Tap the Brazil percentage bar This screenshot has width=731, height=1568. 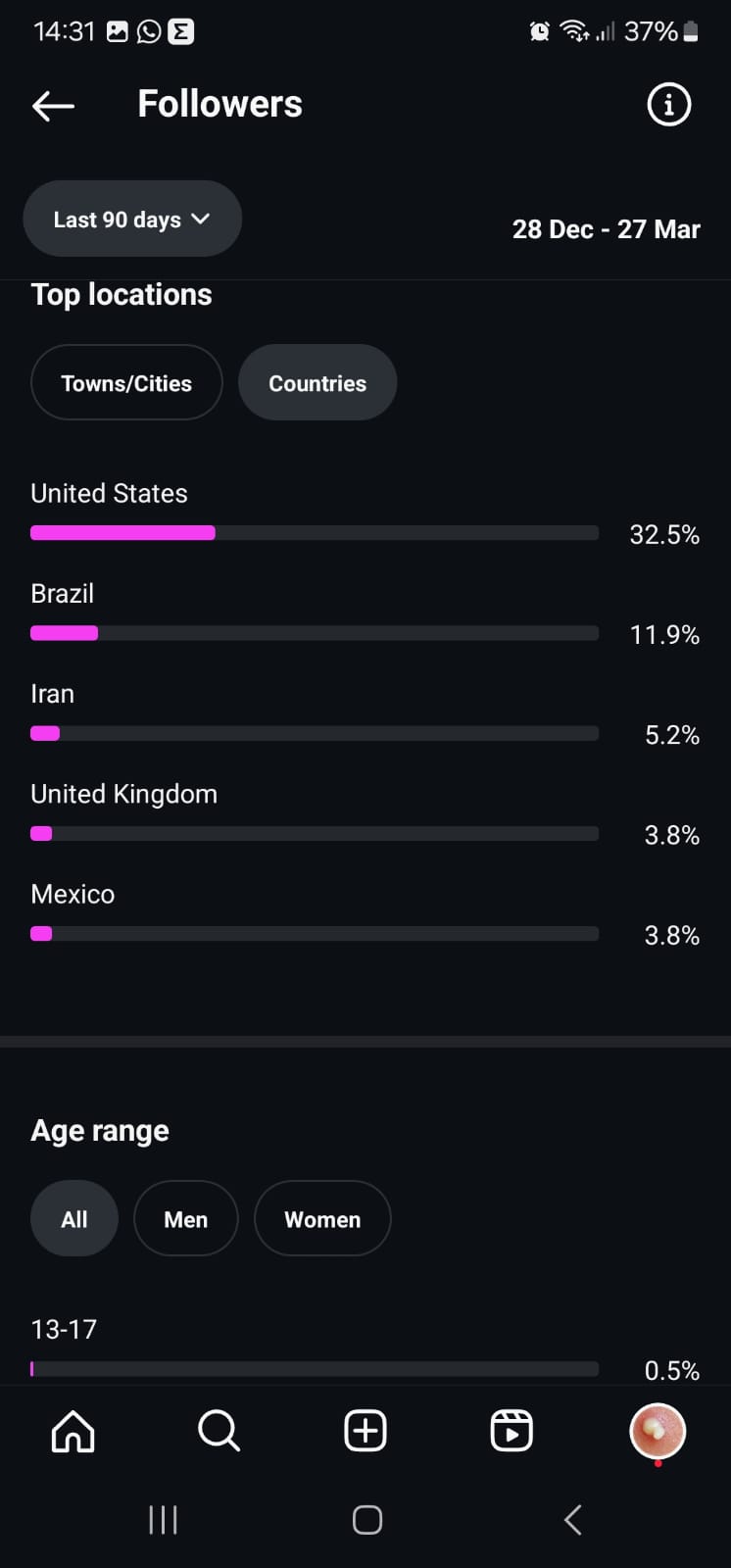(314, 633)
